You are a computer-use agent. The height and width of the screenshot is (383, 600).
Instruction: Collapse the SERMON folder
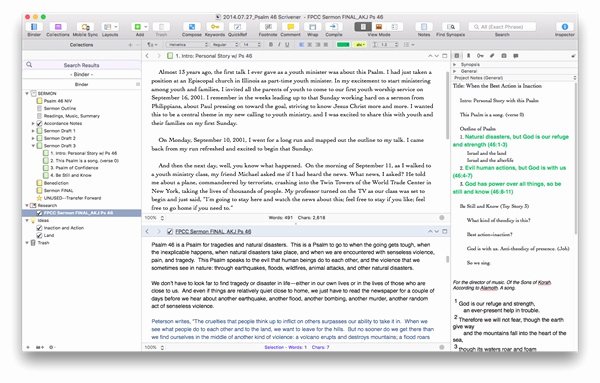tap(27, 93)
